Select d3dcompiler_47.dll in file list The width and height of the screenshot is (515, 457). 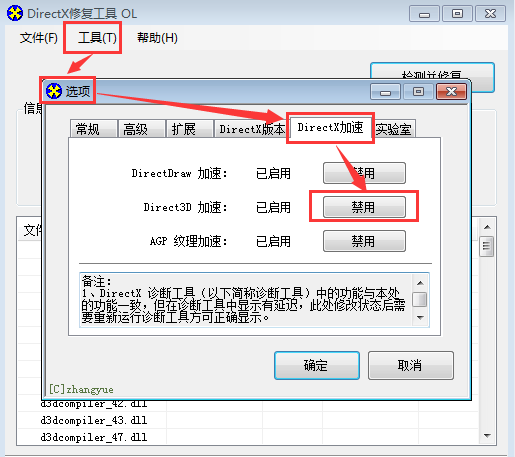94,437
